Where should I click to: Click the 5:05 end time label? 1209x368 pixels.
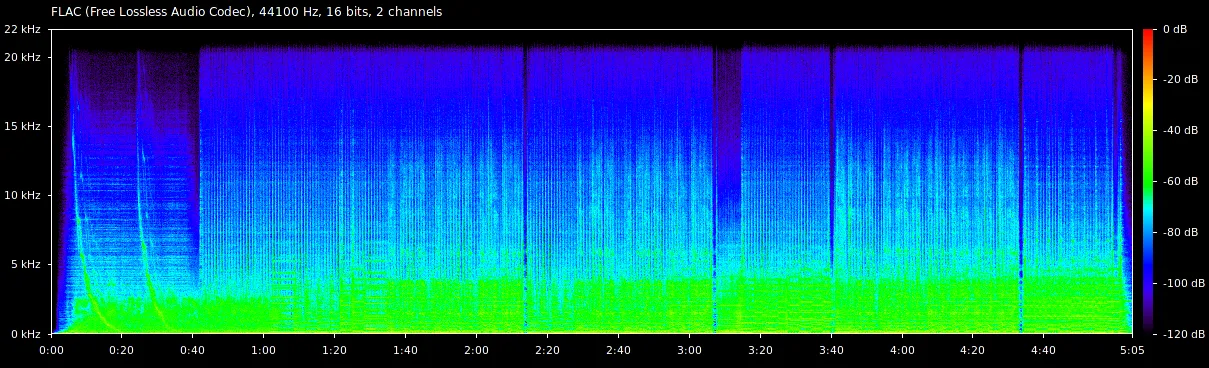pyautogui.click(x=1132, y=351)
